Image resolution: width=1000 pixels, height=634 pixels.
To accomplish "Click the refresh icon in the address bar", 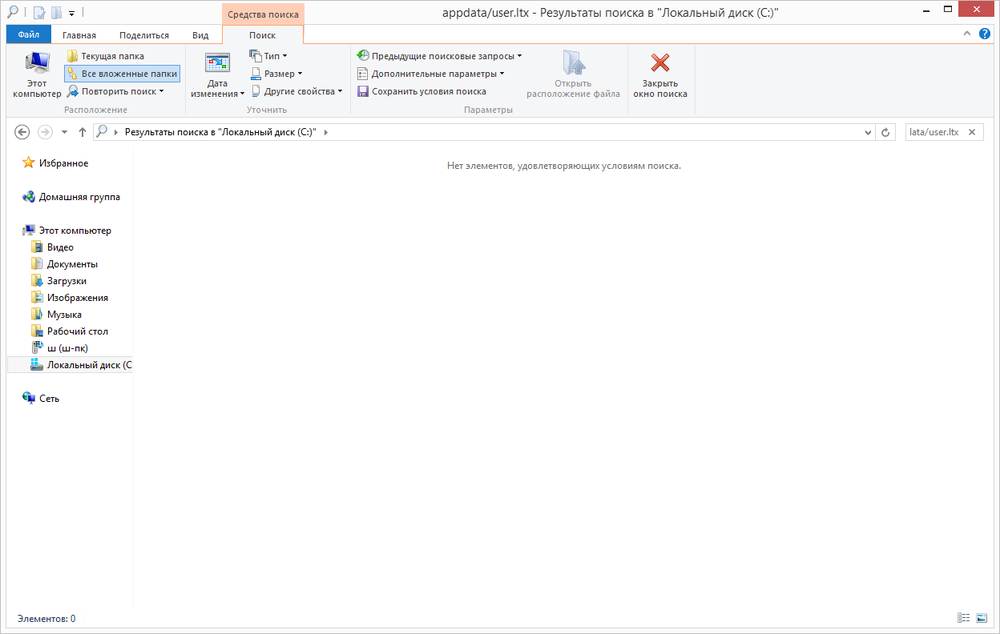I will click(x=884, y=131).
